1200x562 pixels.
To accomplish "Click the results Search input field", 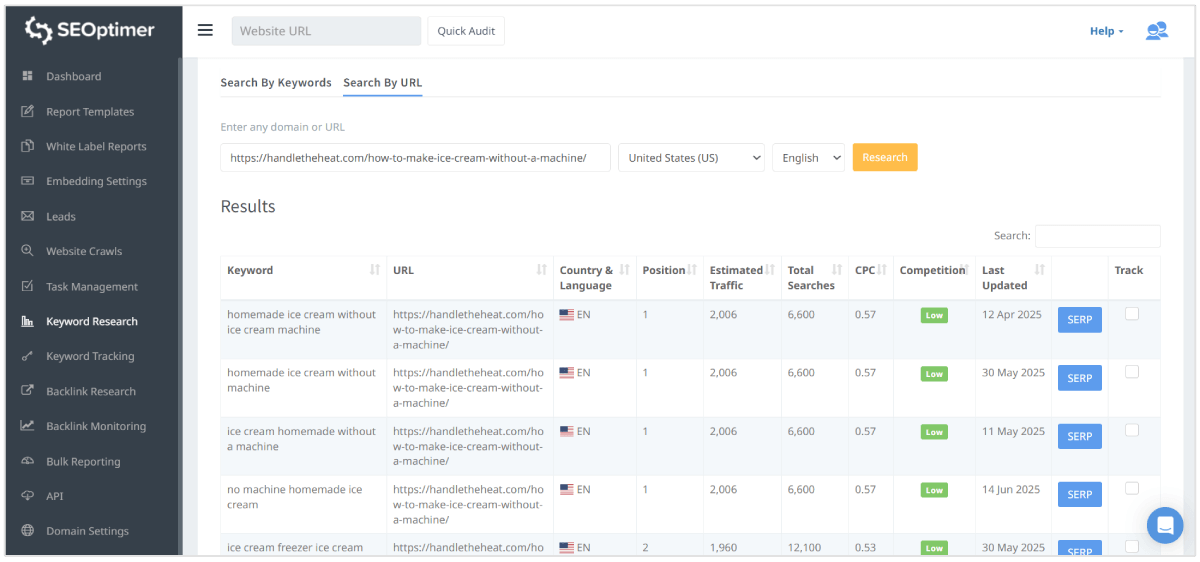I will coord(1097,236).
